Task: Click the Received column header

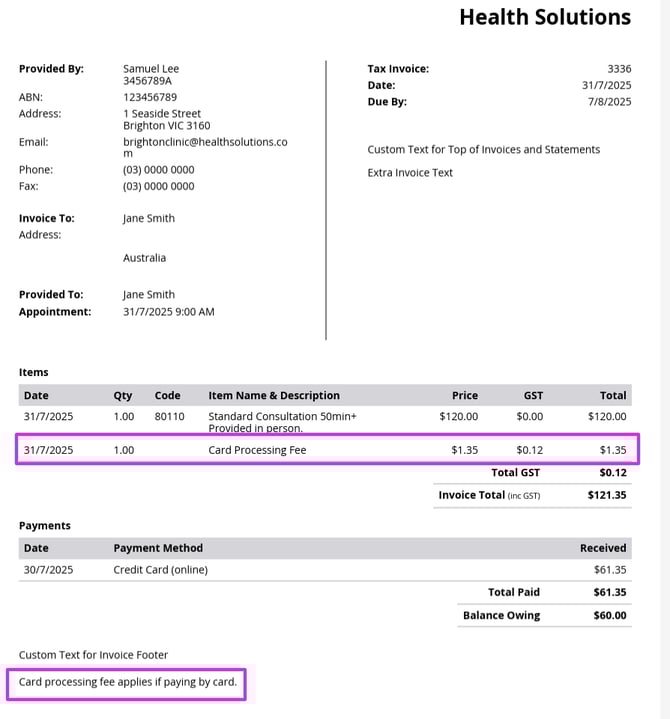Action: click(x=603, y=548)
